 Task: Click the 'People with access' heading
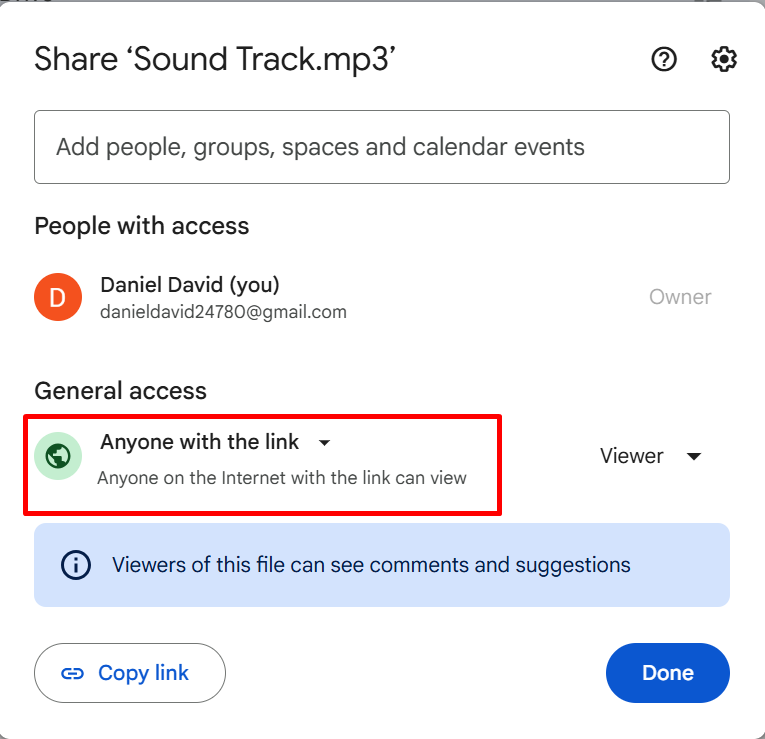click(141, 226)
